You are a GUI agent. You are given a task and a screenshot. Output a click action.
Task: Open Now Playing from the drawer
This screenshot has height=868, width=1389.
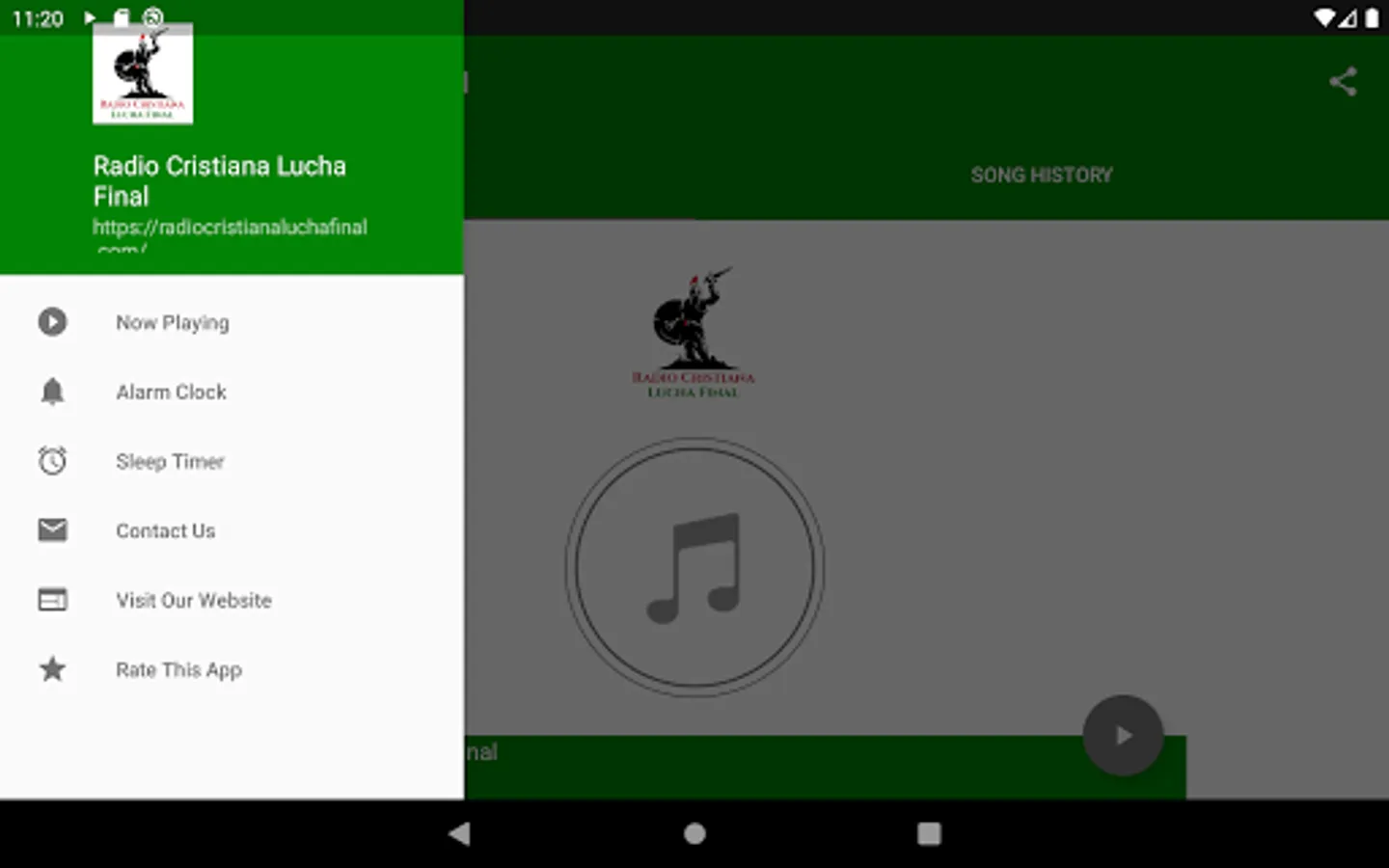point(231,322)
